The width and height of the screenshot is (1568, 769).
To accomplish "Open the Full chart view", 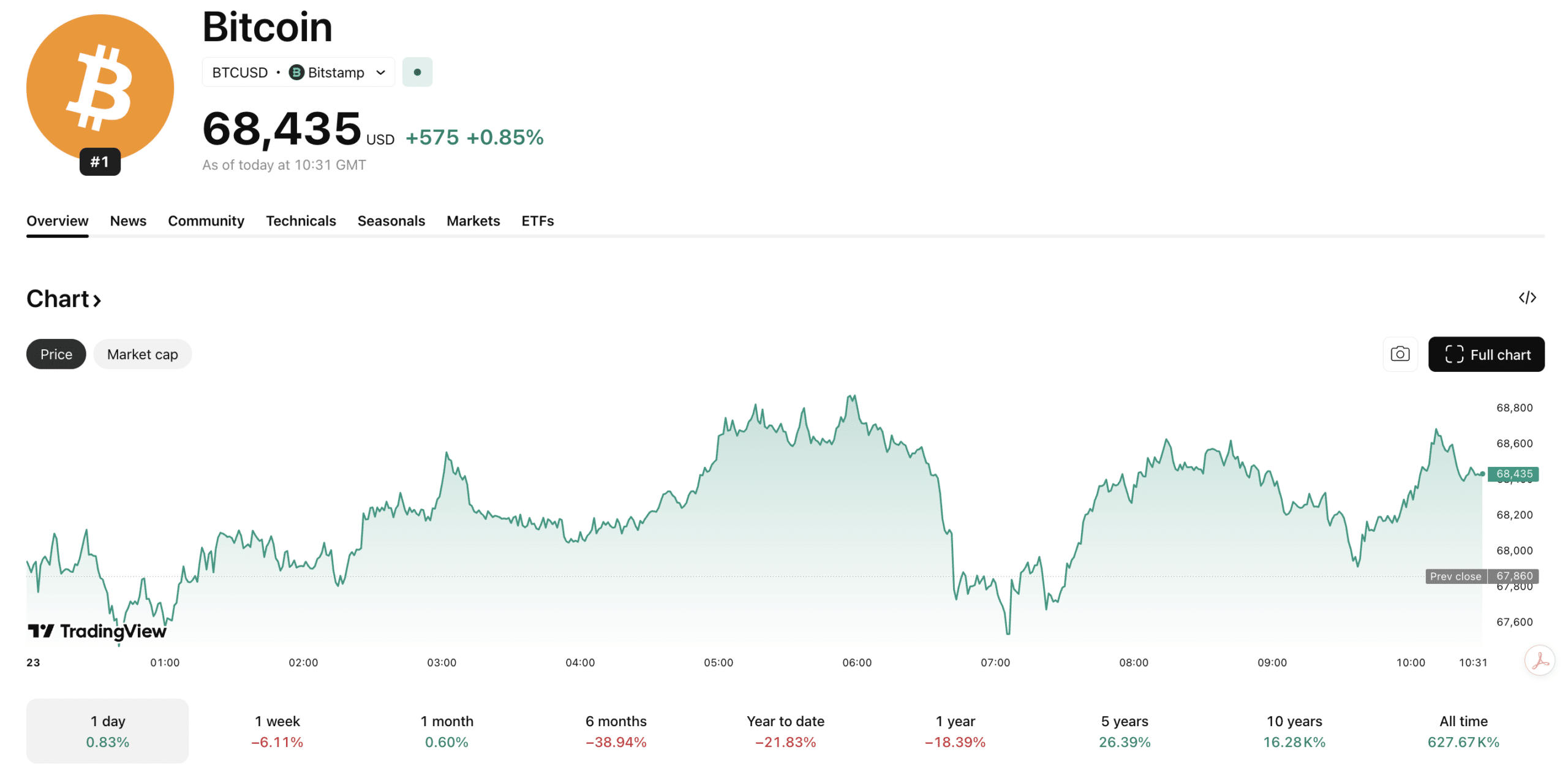I will point(1487,354).
